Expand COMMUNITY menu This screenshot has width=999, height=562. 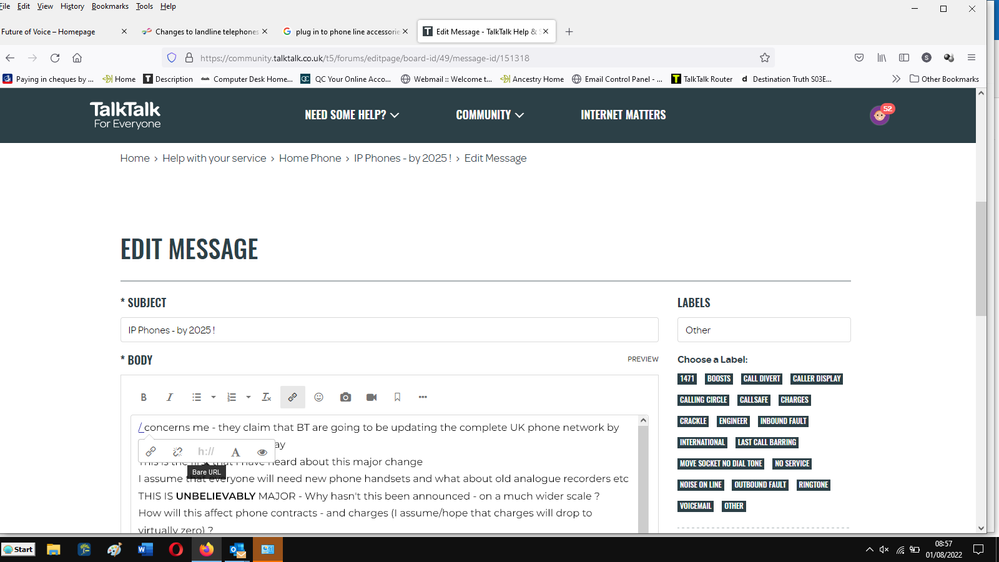pyautogui.click(x=489, y=115)
